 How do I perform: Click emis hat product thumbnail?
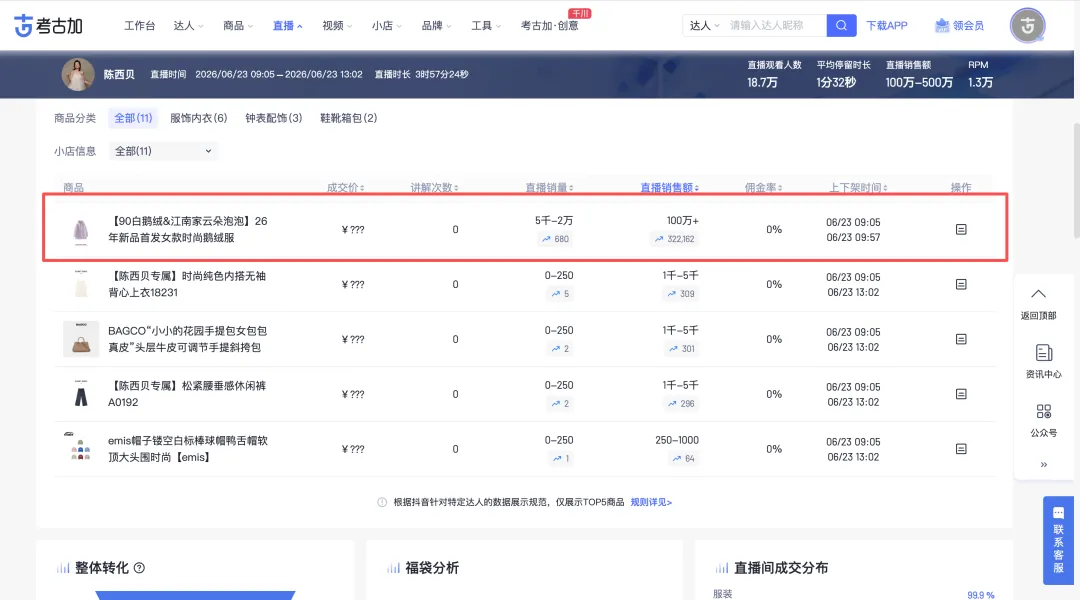[x=81, y=448]
